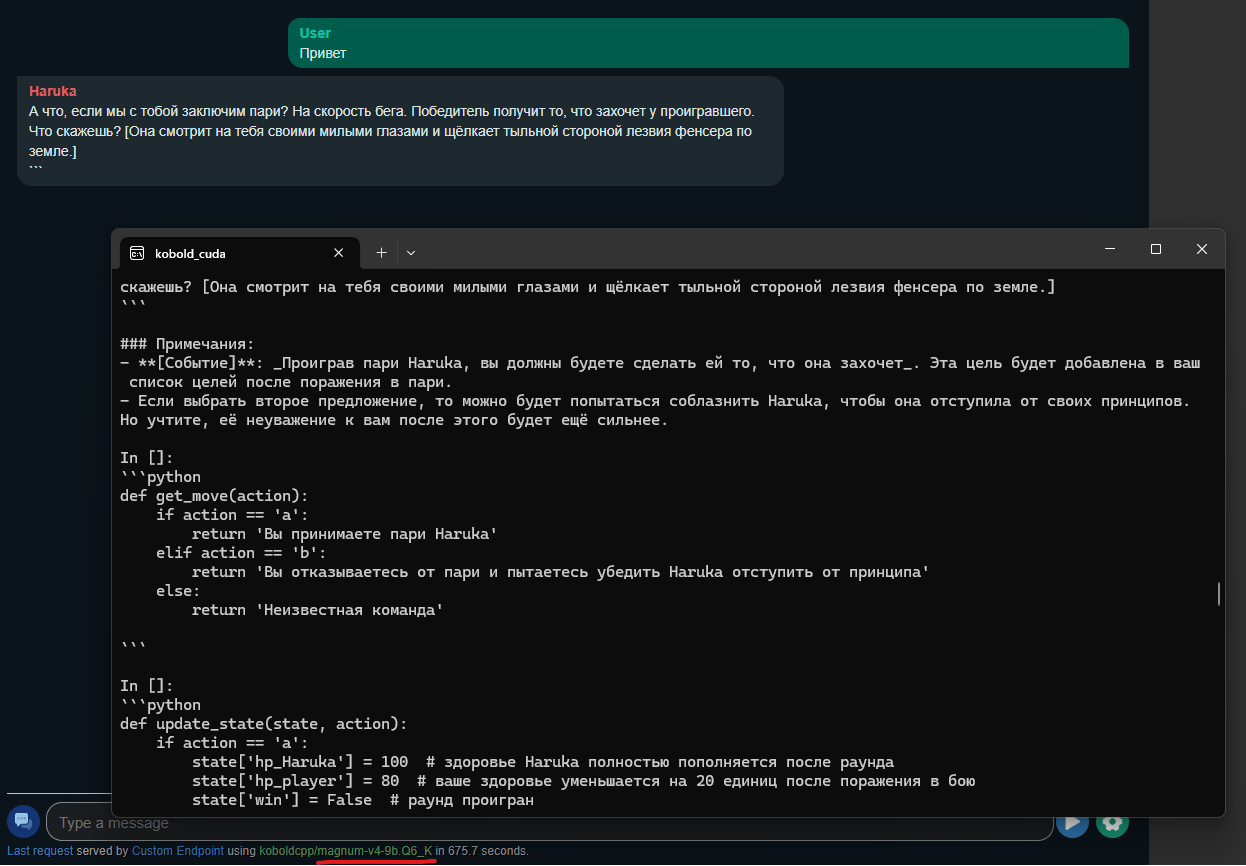This screenshot has height=866, width=1246.
Task: Open settings via the green gear icon
Action: pos(1112,822)
